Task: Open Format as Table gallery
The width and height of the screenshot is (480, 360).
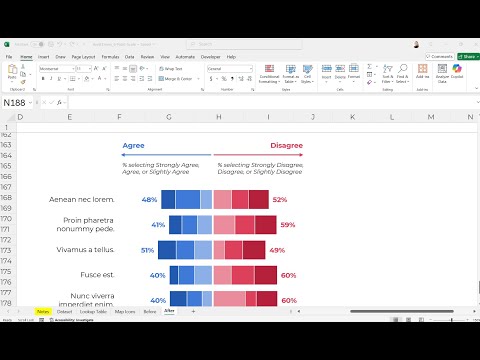Action: [291, 74]
